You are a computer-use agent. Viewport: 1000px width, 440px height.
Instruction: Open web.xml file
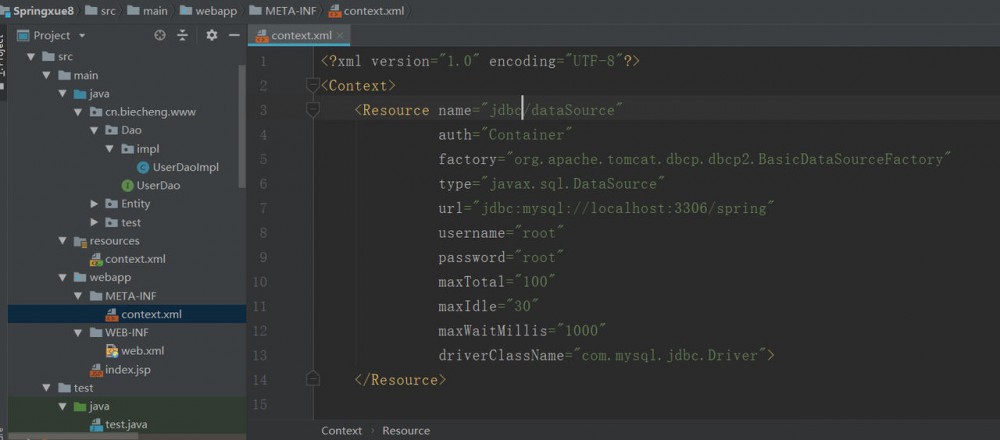[143, 351]
